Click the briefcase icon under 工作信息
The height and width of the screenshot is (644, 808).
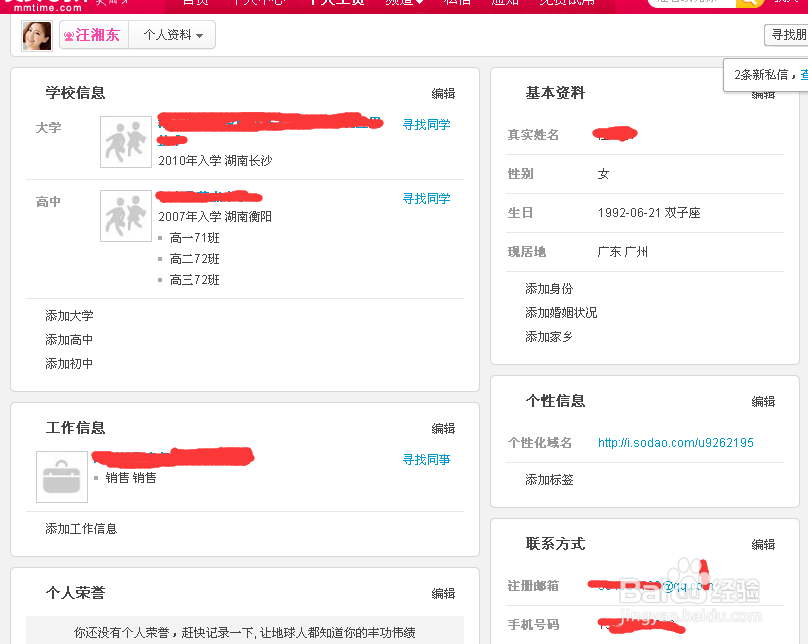[62, 477]
